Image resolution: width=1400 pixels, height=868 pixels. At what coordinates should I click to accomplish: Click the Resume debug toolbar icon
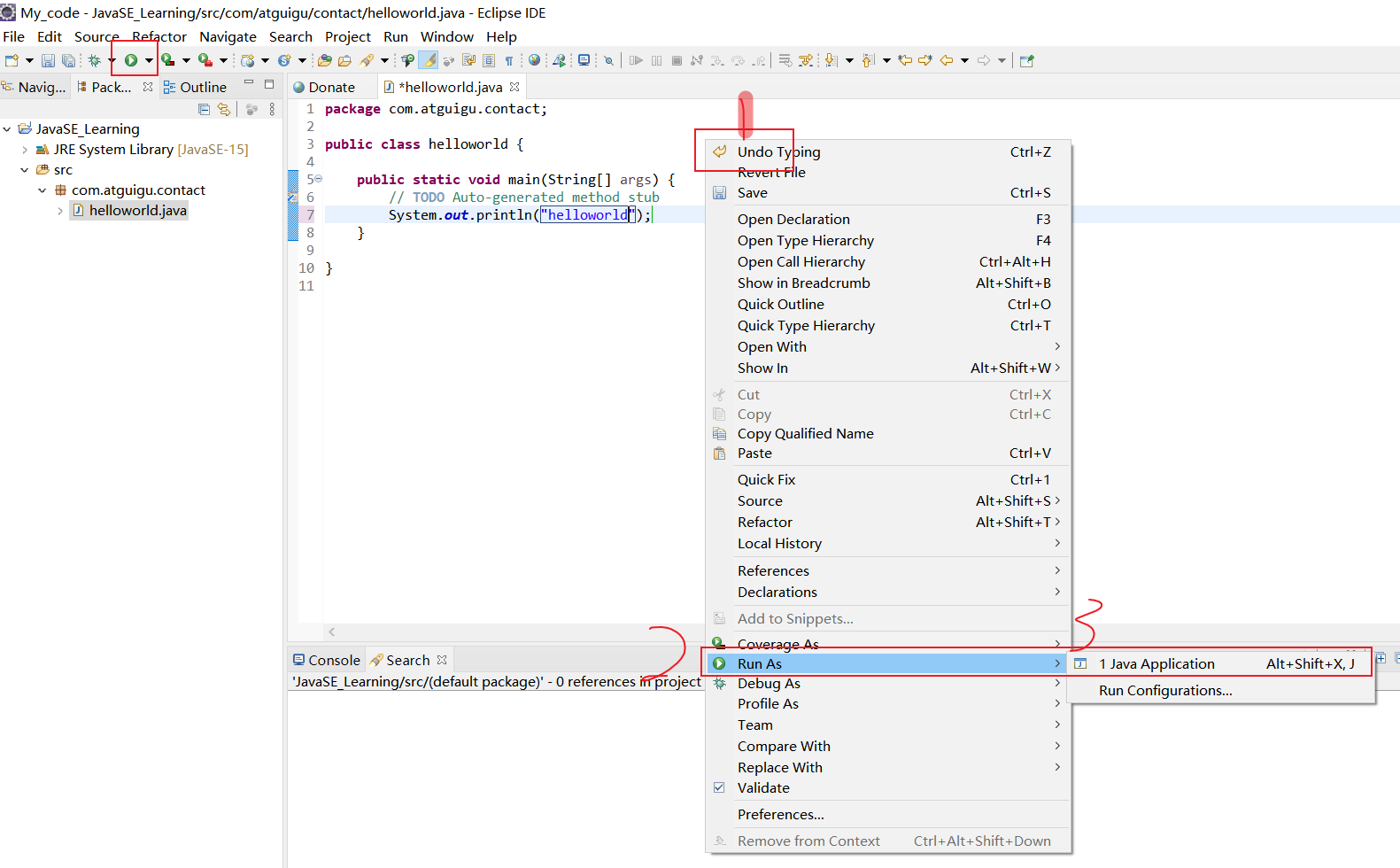click(636, 60)
